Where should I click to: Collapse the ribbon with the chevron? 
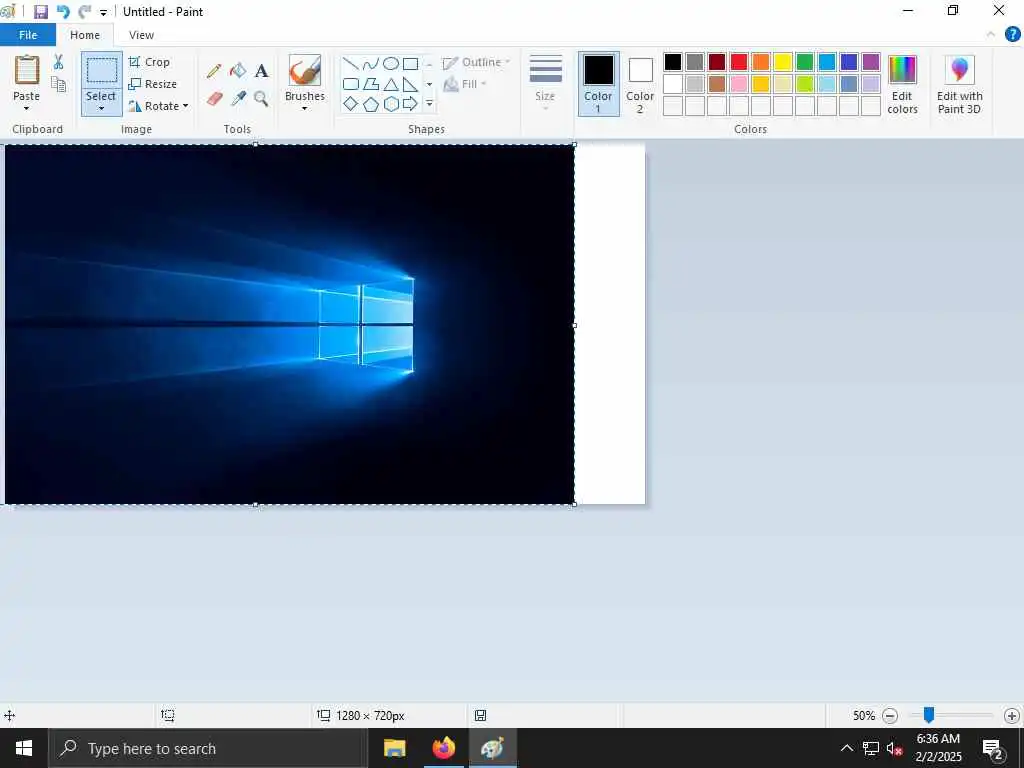[x=991, y=35]
